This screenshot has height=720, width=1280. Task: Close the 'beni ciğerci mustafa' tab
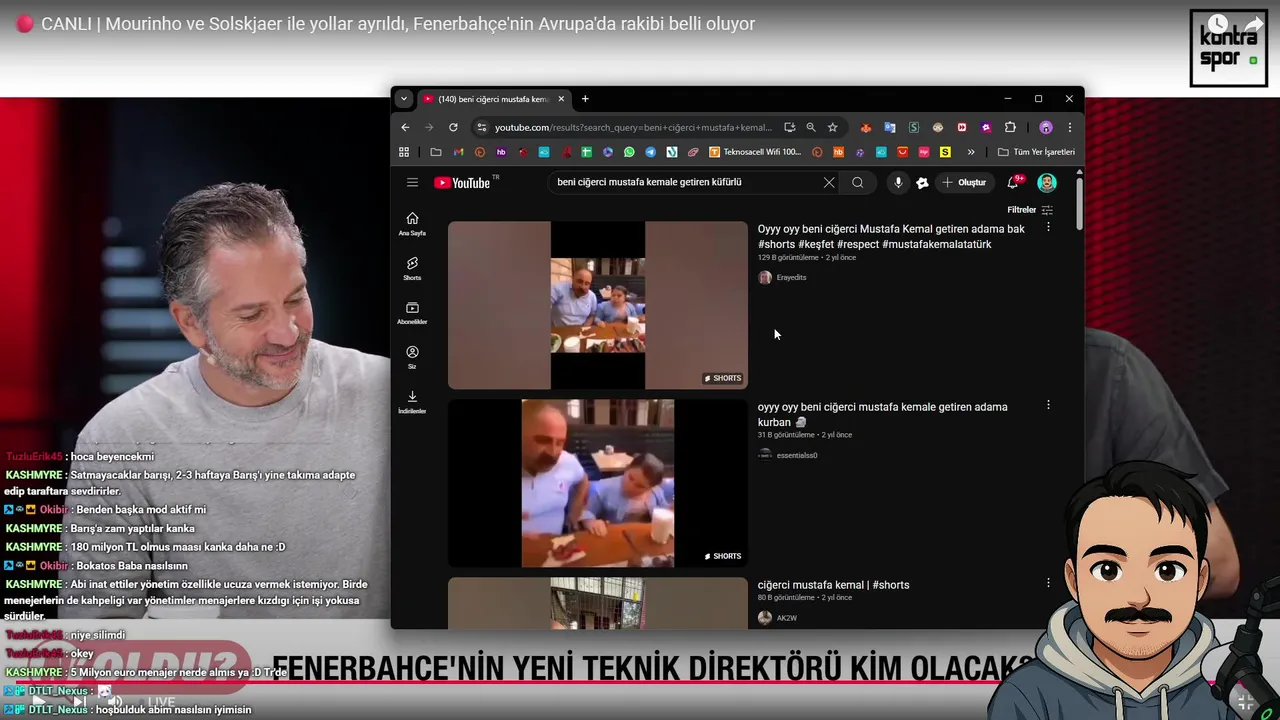(x=561, y=99)
